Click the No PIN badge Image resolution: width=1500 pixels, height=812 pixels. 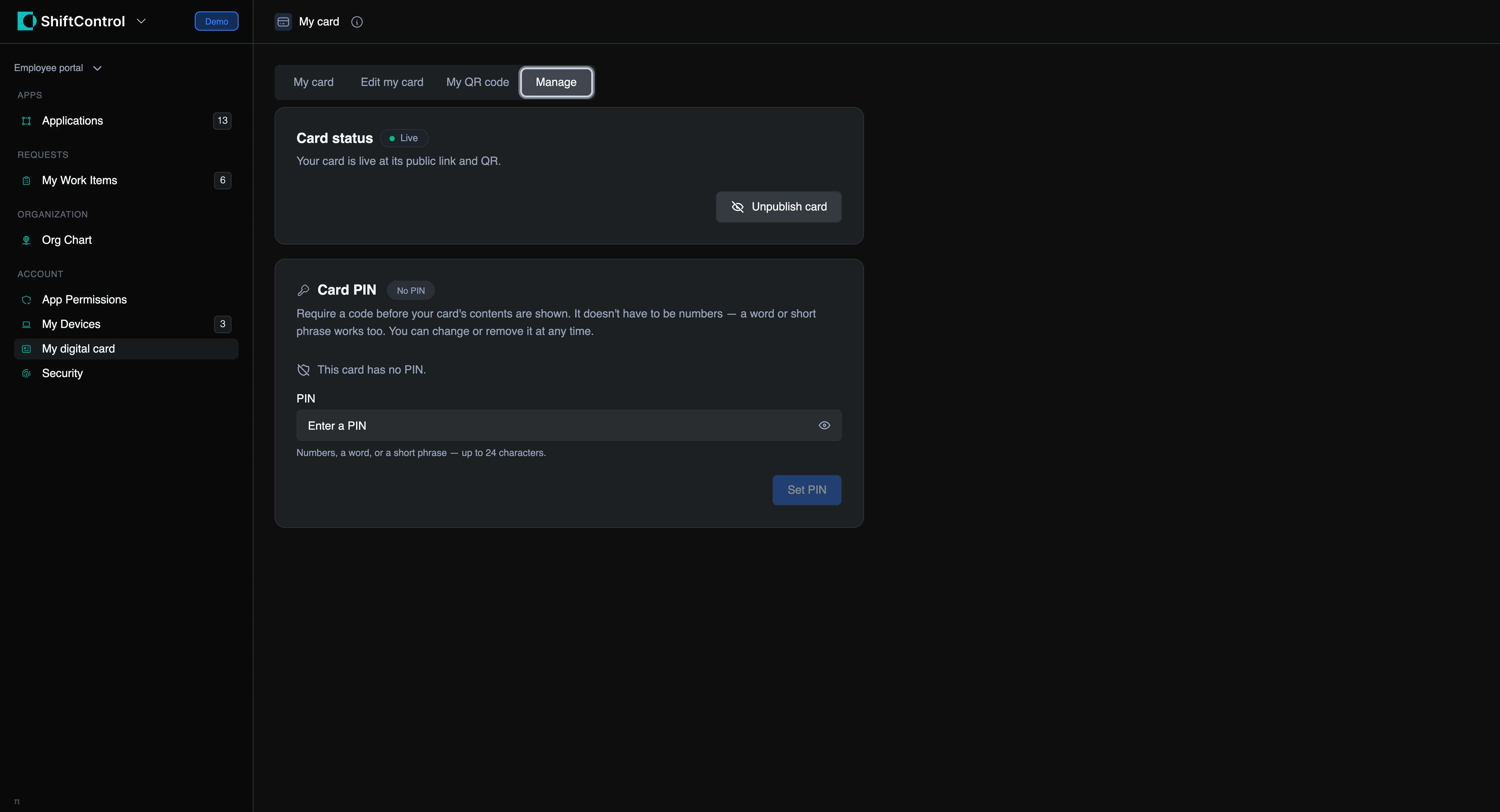point(411,290)
